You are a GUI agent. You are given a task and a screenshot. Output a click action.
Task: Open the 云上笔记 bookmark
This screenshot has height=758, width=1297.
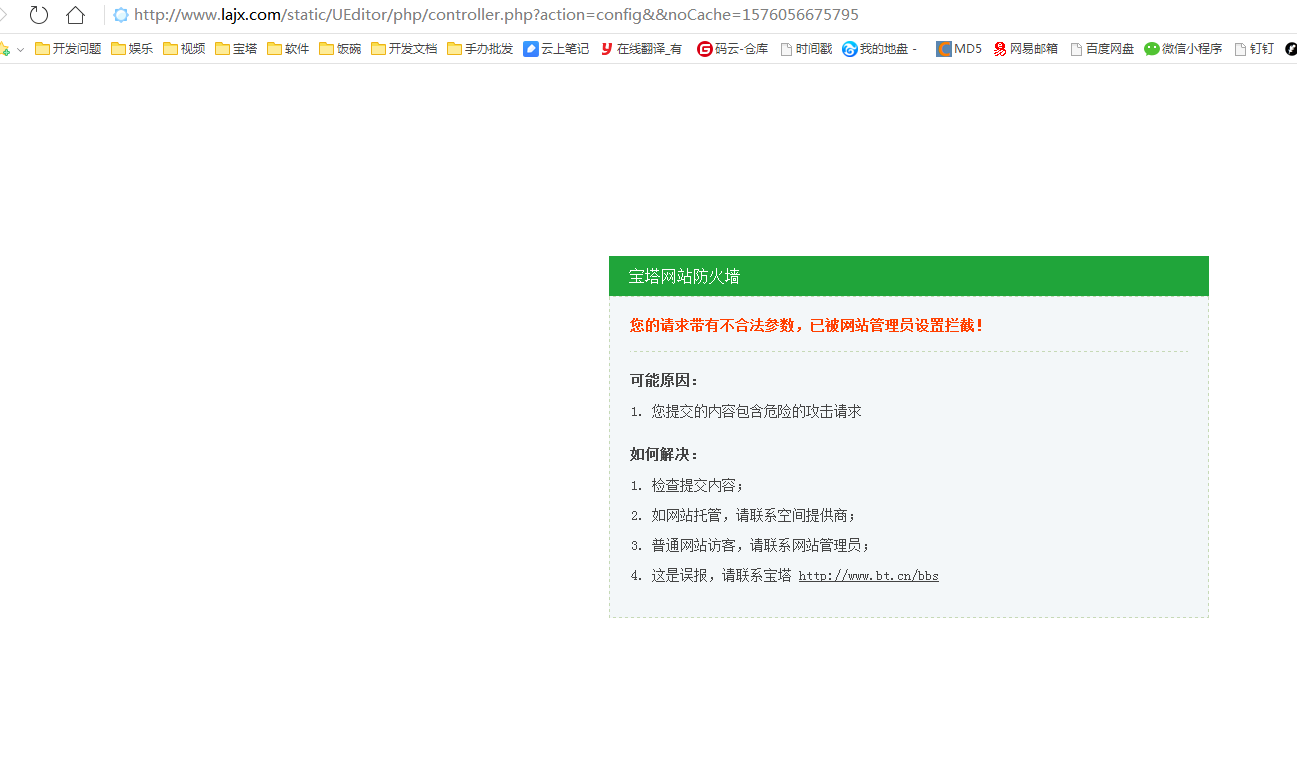click(556, 48)
